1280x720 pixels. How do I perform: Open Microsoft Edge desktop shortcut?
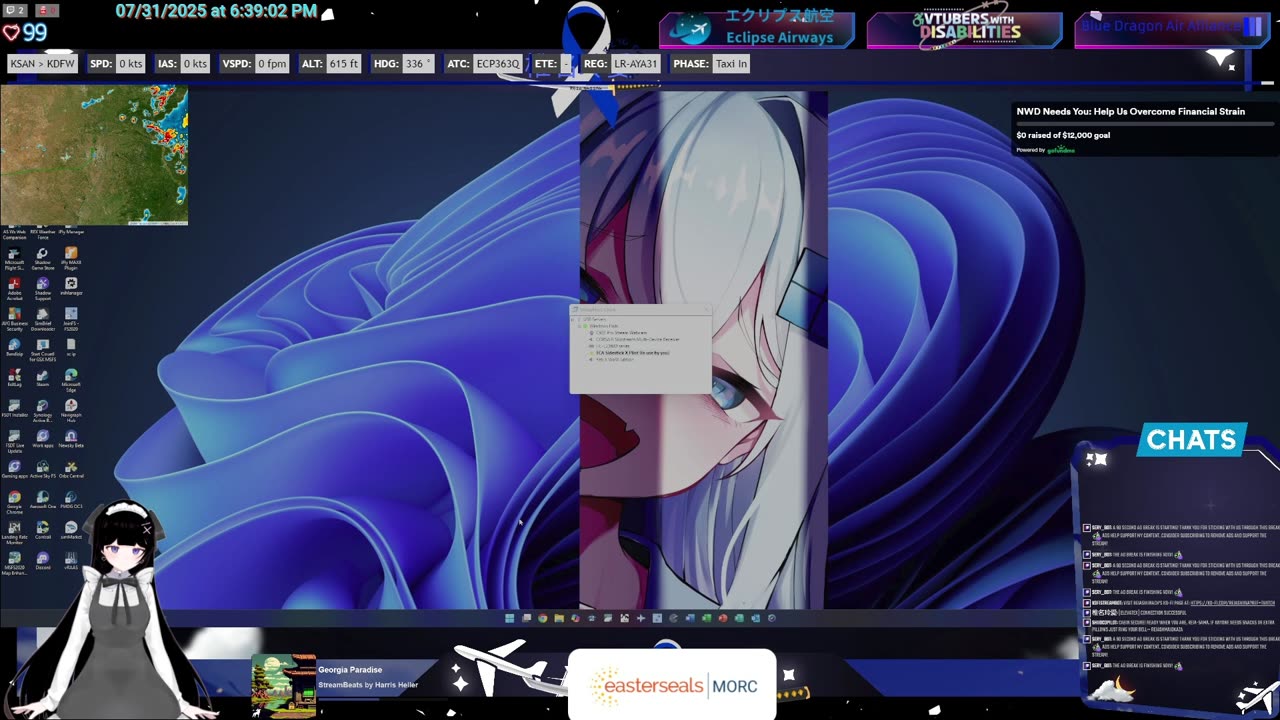[x=71, y=381]
